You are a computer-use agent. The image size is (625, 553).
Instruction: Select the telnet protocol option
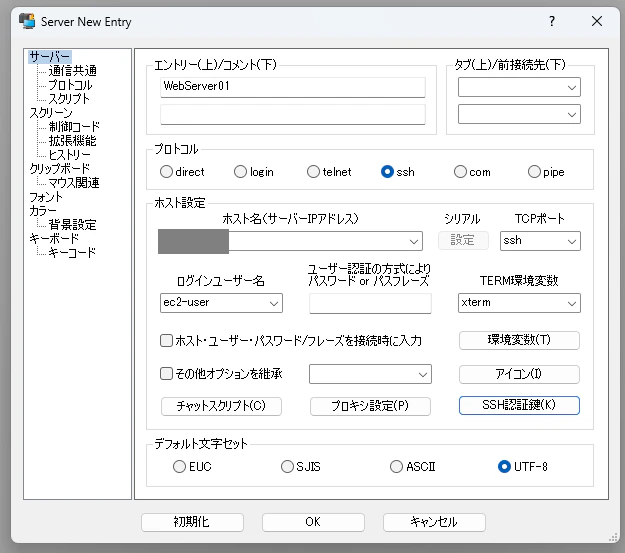click(313, 172)
